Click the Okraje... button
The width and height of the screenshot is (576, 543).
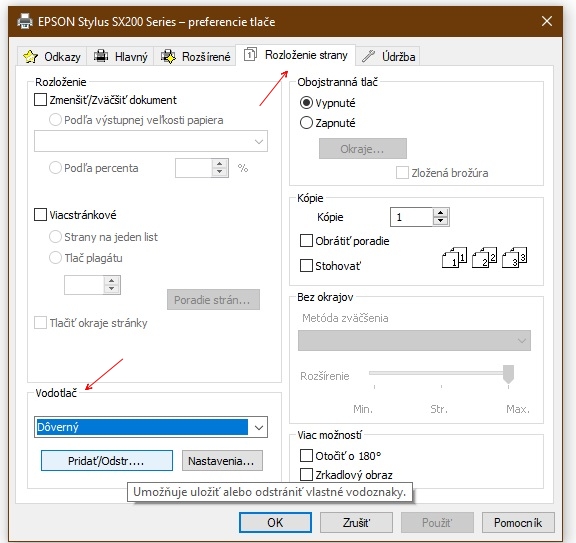click(x=363, y=148)
